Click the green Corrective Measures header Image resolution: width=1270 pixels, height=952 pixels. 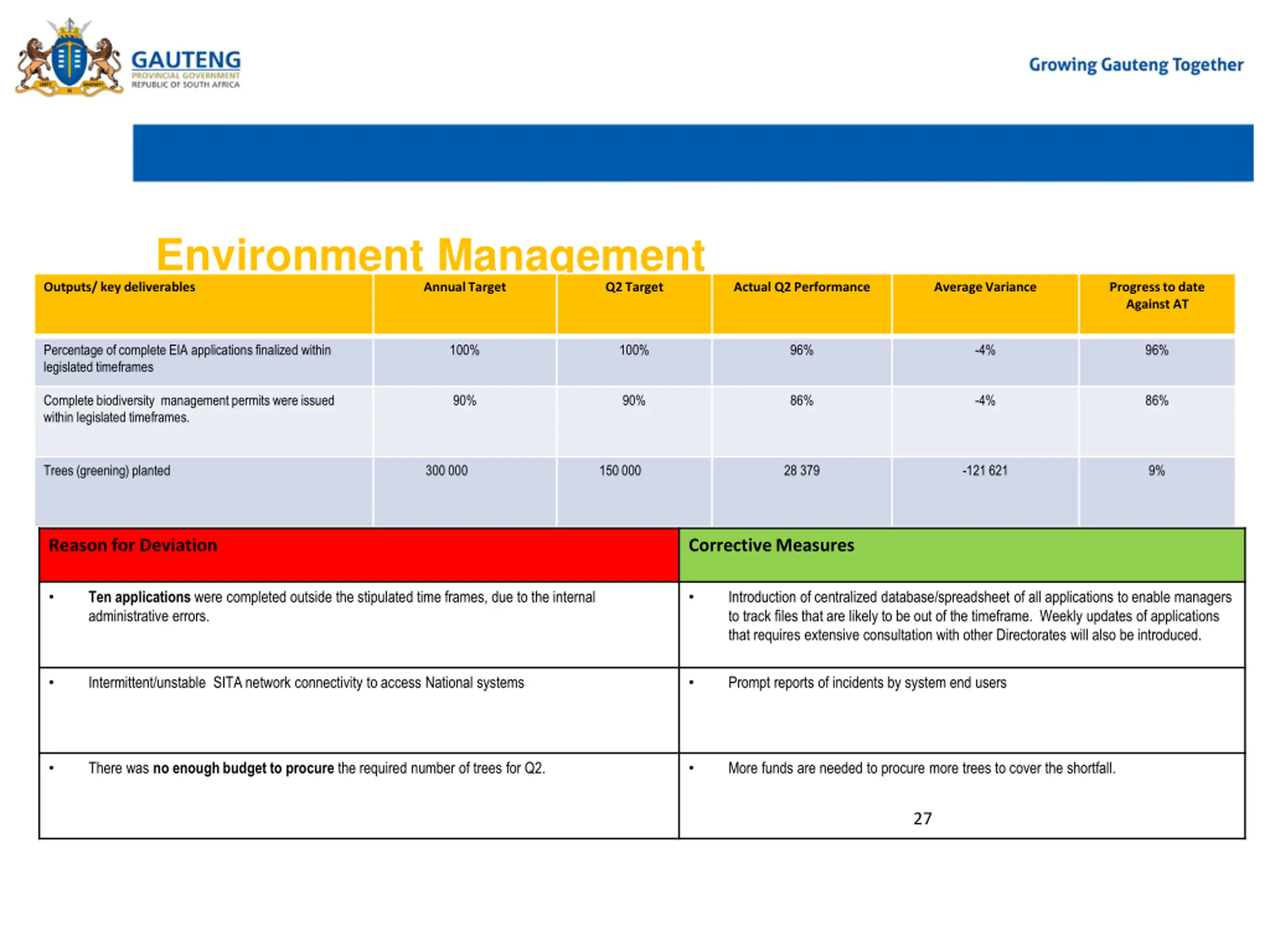click(x=962, y=555)
